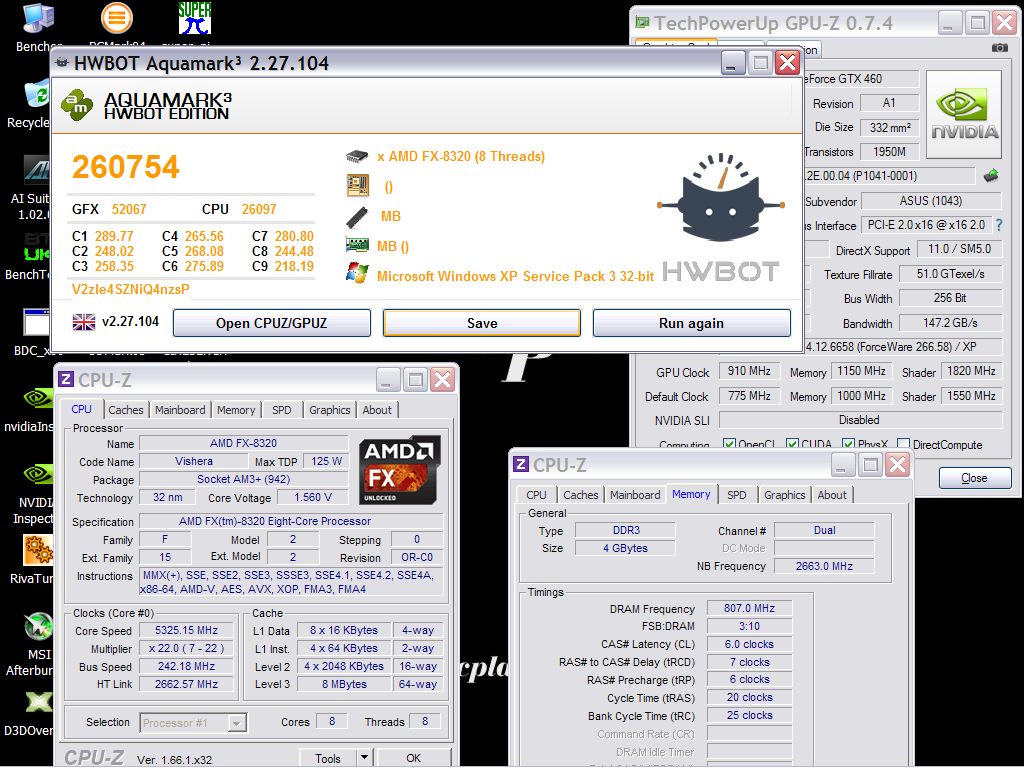
Task: Switch to Caches tab in CPU window
Action: point(125,410)
